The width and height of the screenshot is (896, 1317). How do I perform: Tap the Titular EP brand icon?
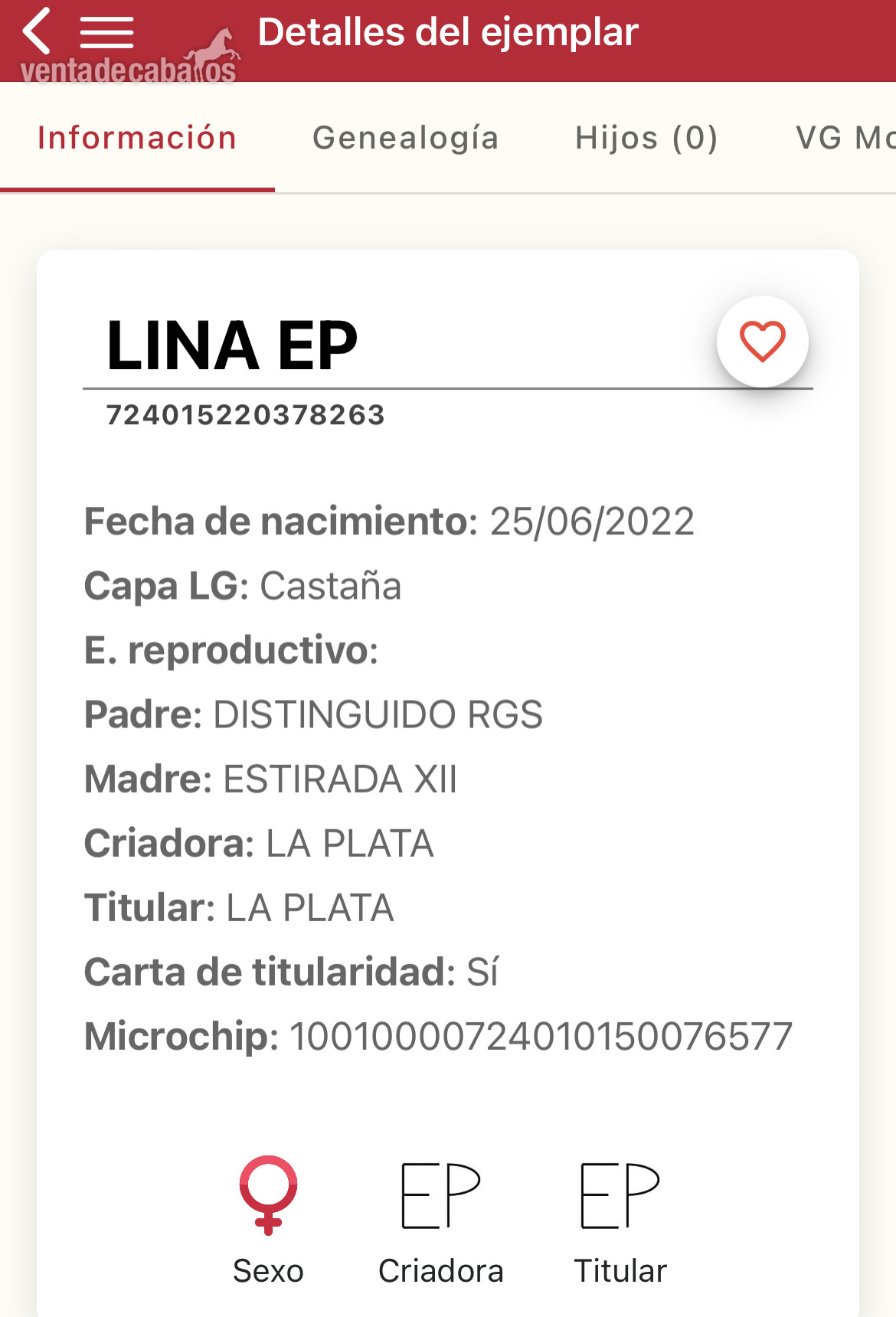click(x=620, y=1195)
